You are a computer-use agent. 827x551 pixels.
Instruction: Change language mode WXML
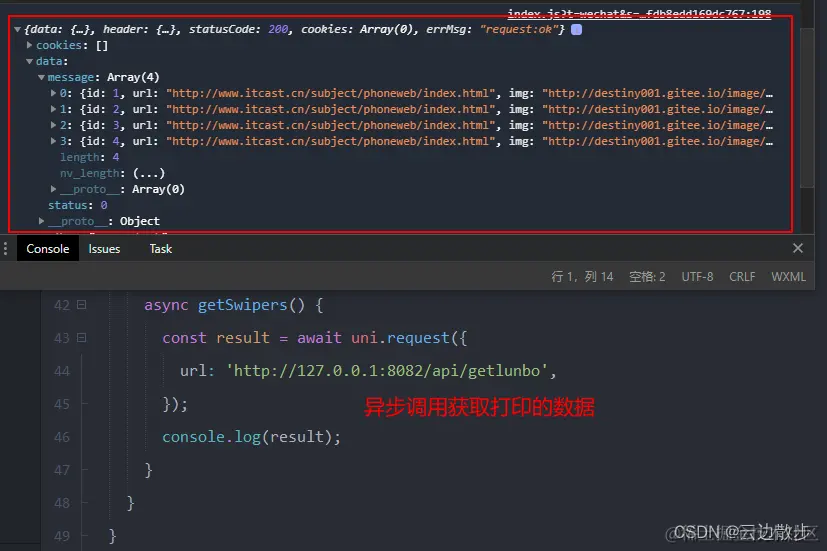788,276
